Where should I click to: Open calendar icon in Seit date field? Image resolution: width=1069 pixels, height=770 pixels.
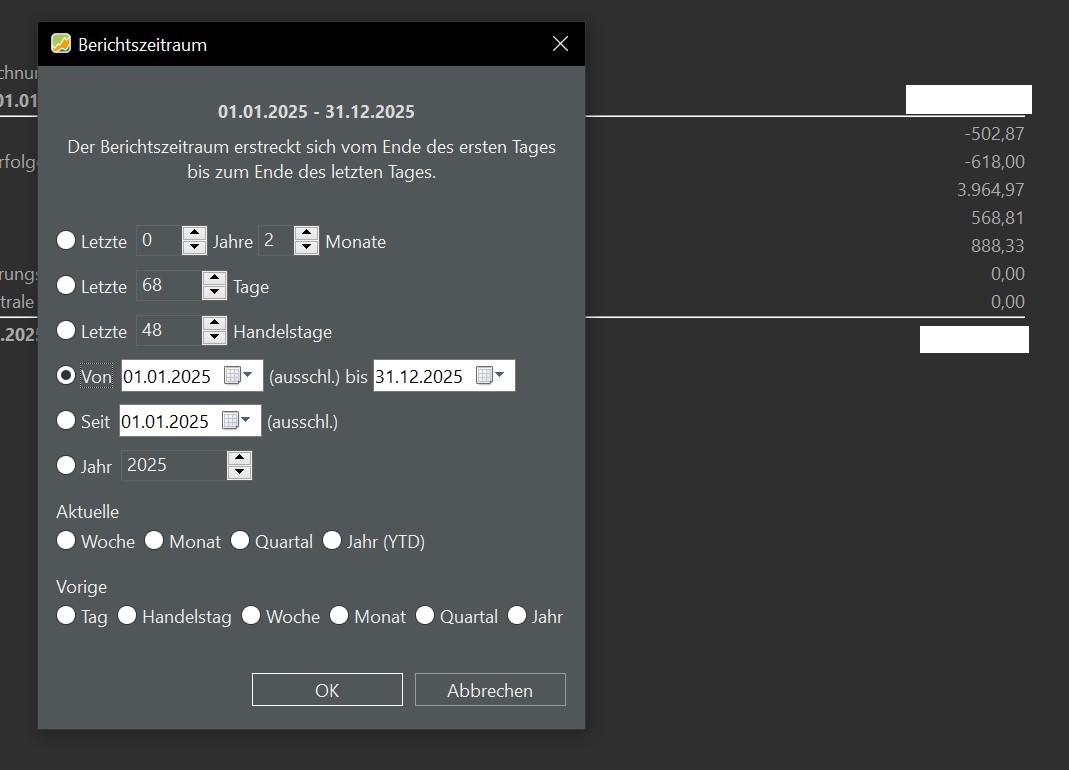tap(236, 420)
